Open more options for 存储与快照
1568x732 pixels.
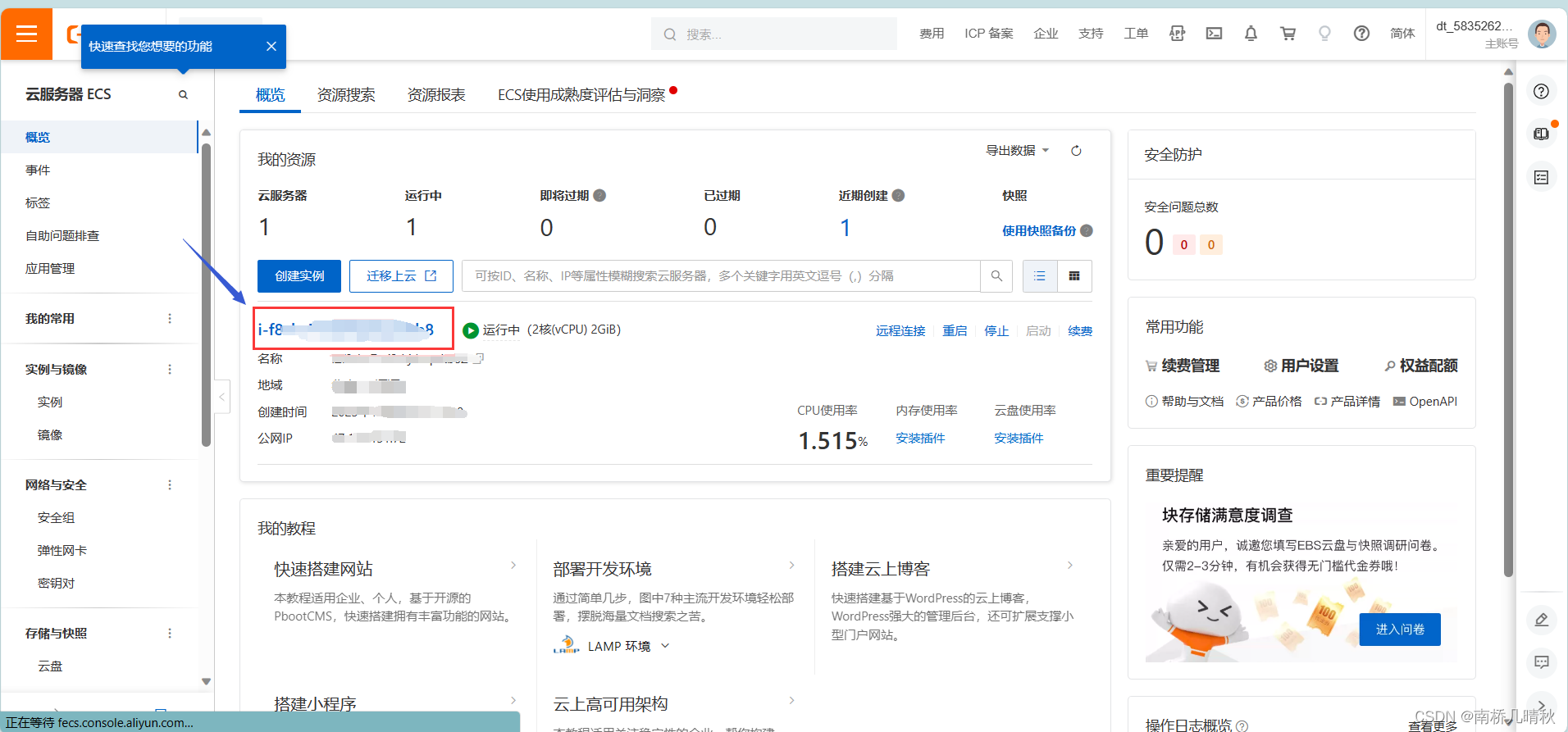coord(170,634)
